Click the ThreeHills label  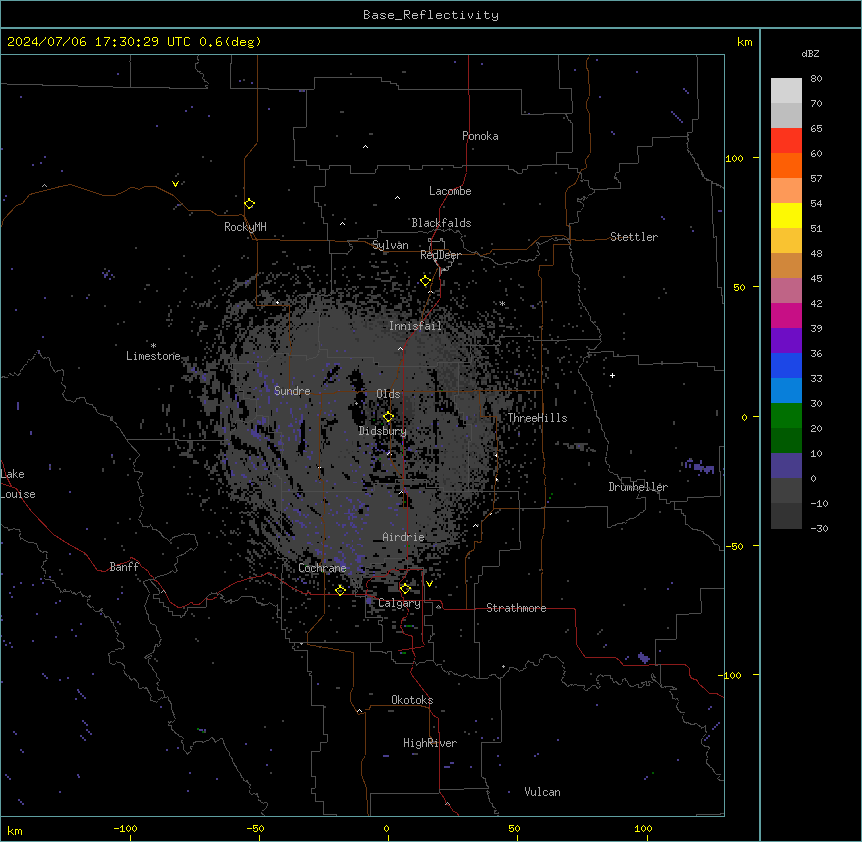tap(538, 418)
